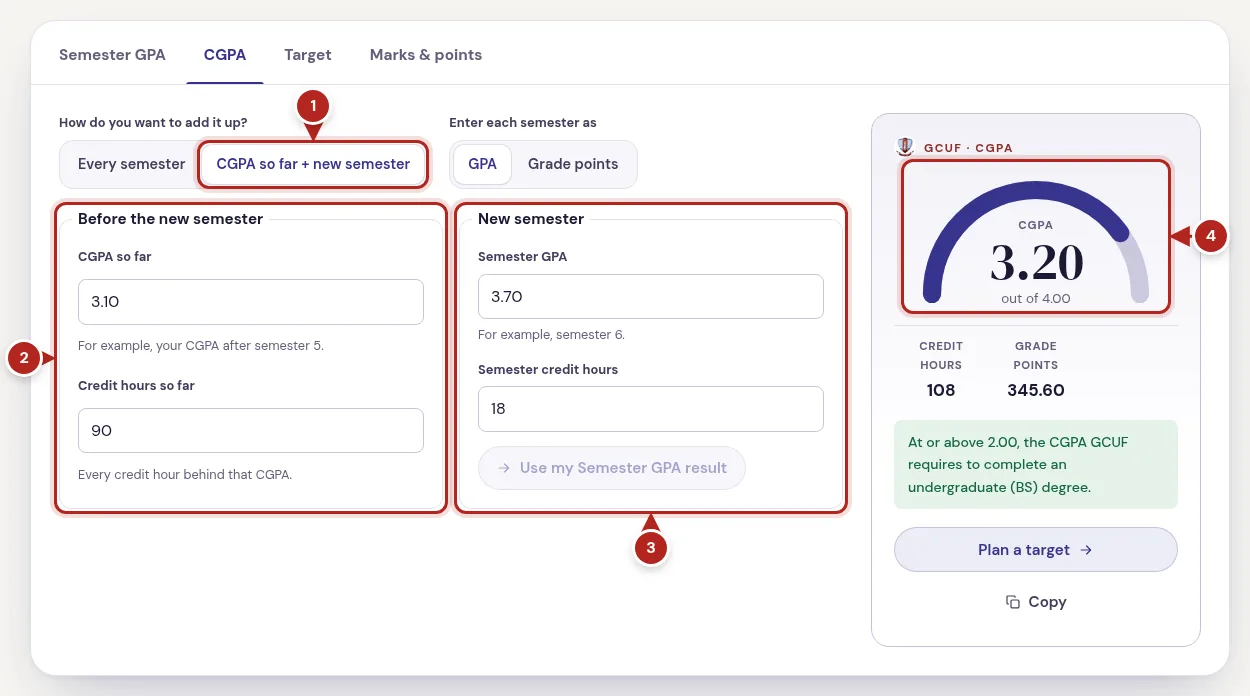1250x696 pixels.
Task: Select the Every semester option
Action: click(x=131, y=164)
